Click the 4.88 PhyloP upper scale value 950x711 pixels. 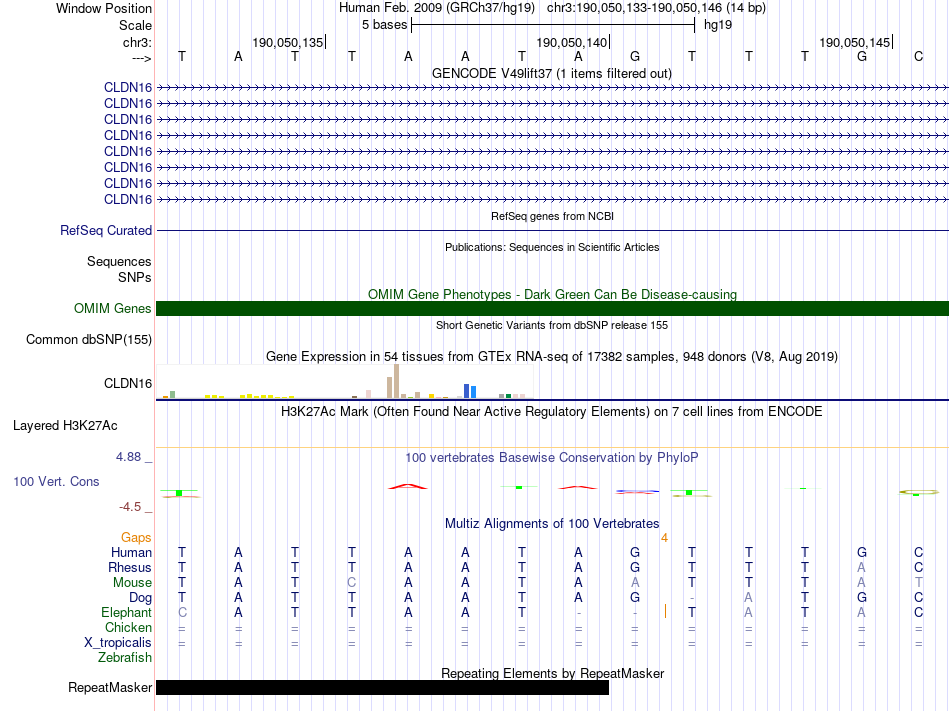pyautogui.click(x=128, y=457)
